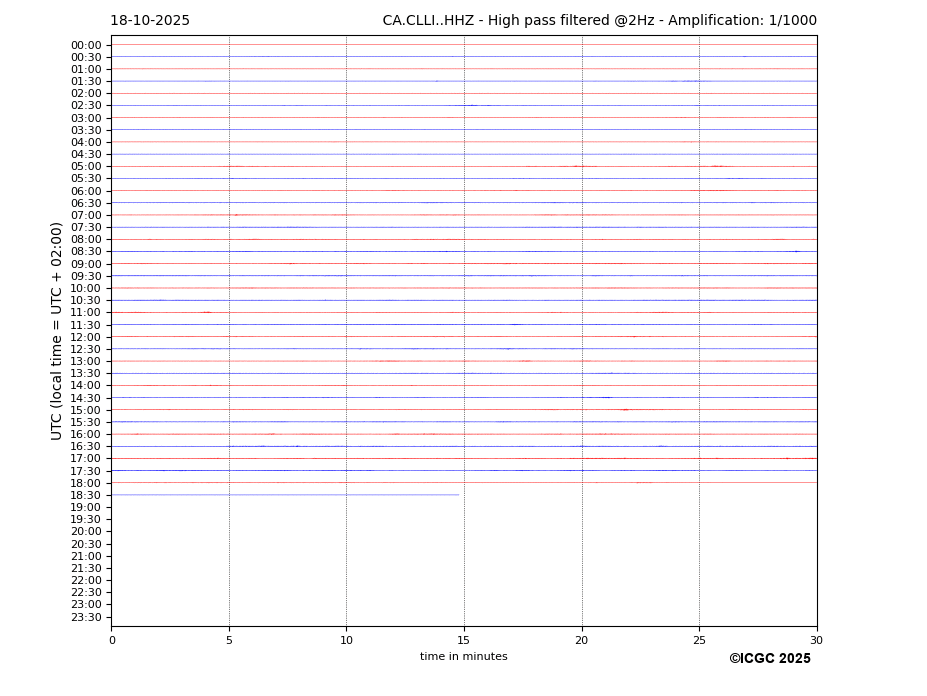Click the x-axis tick label 0
Screen dimensions: 927x696
(112, 640)
